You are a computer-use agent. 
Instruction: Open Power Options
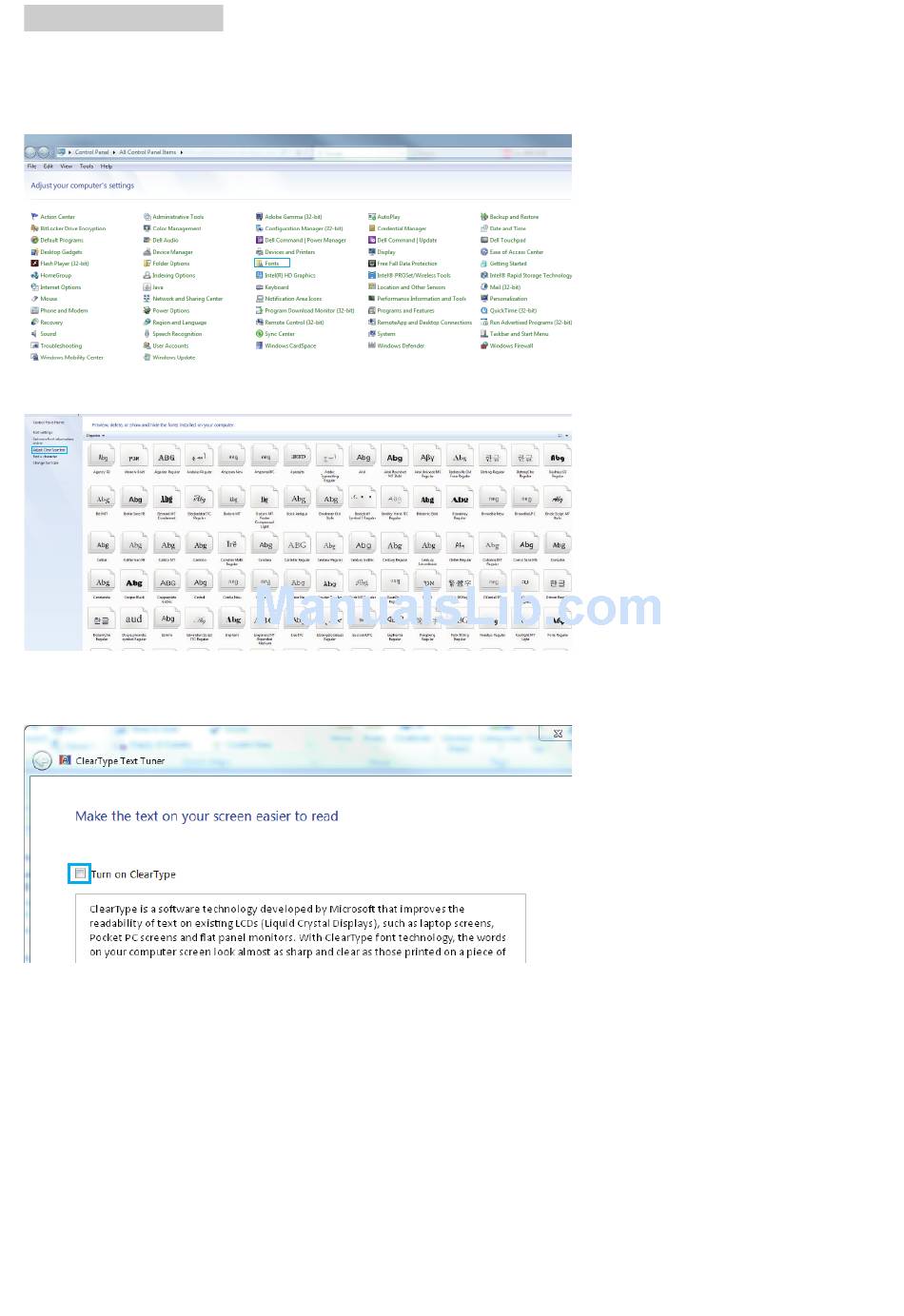click(x=167, y=310)
